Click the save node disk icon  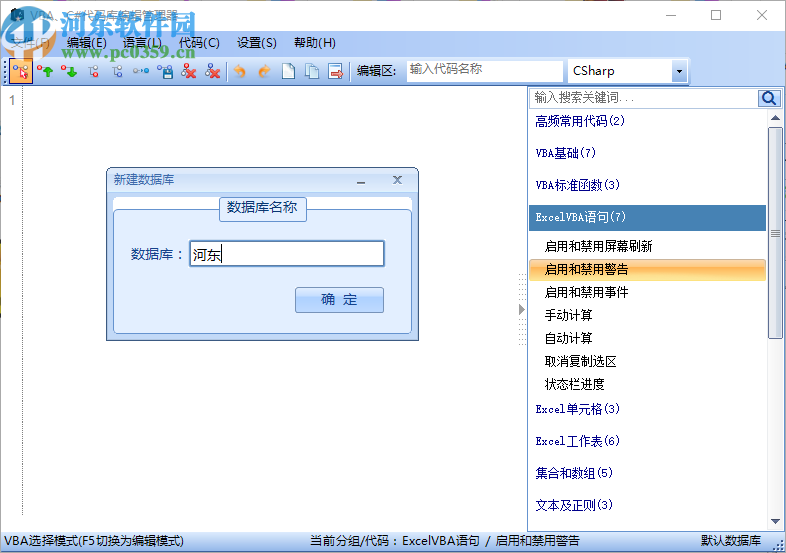click(165, 72)
